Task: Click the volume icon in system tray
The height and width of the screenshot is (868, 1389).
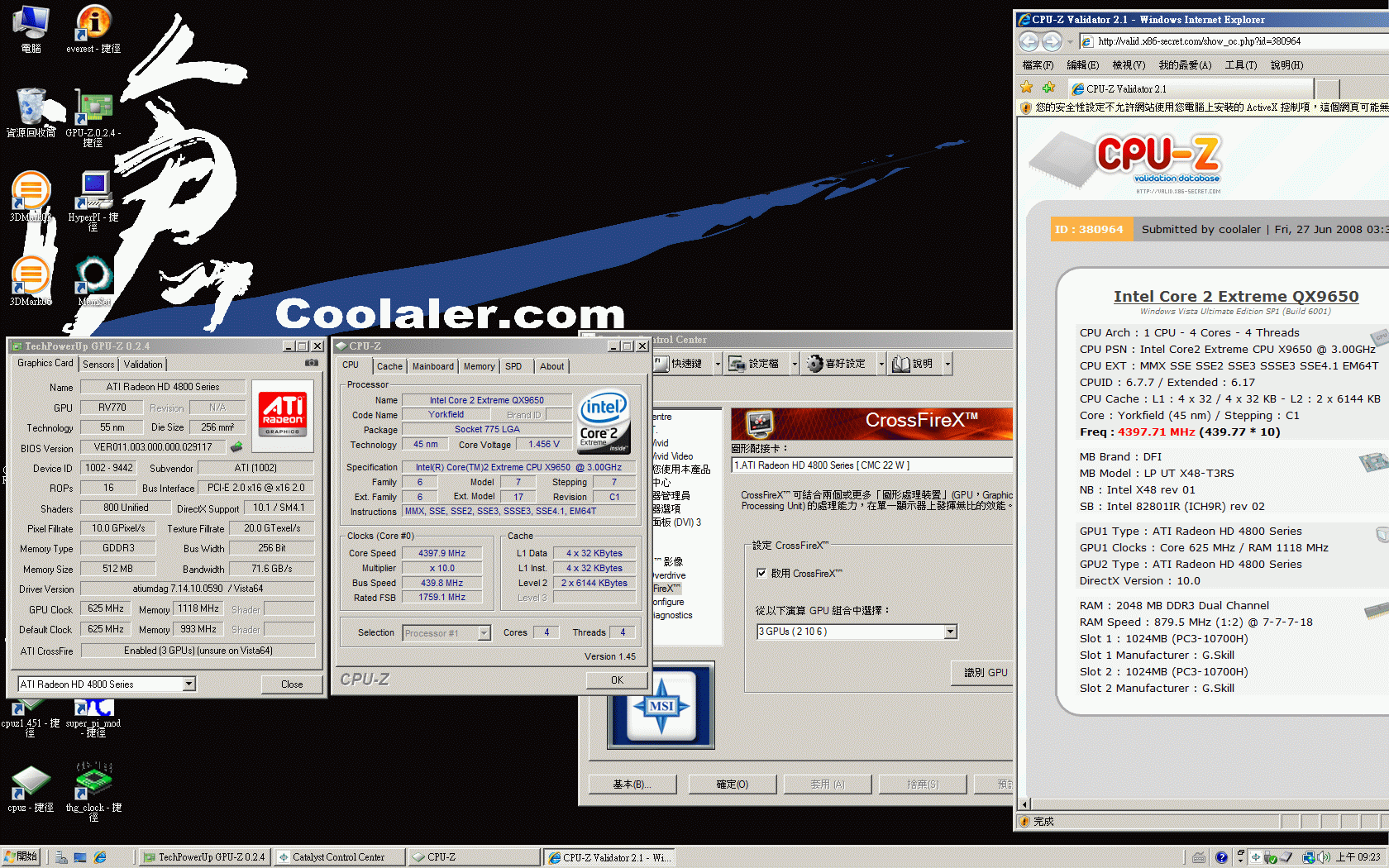Action: tap(1324, 857)
